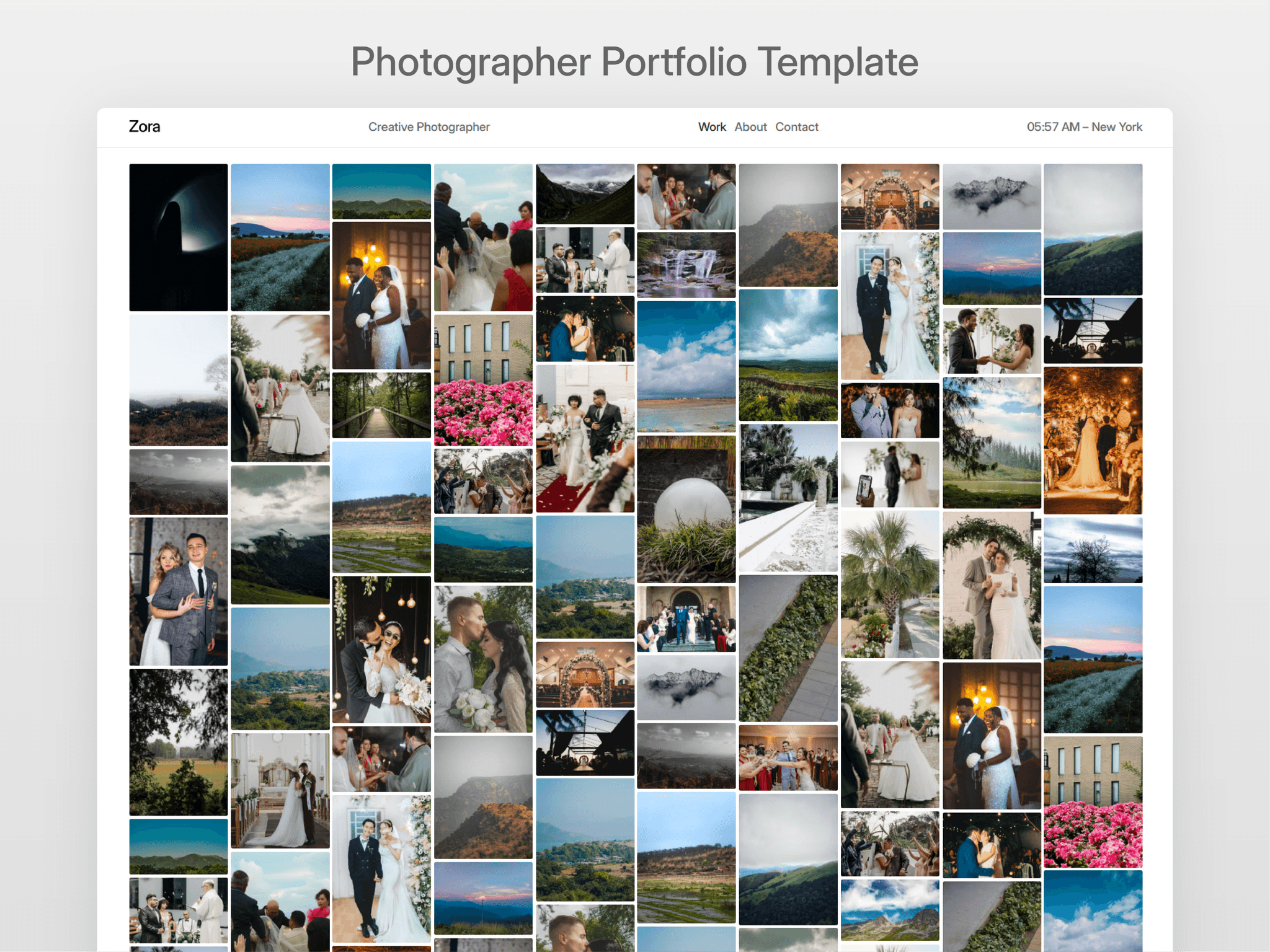
Task: Open the wedding party at church entrance photo
Action: [686, 619]
